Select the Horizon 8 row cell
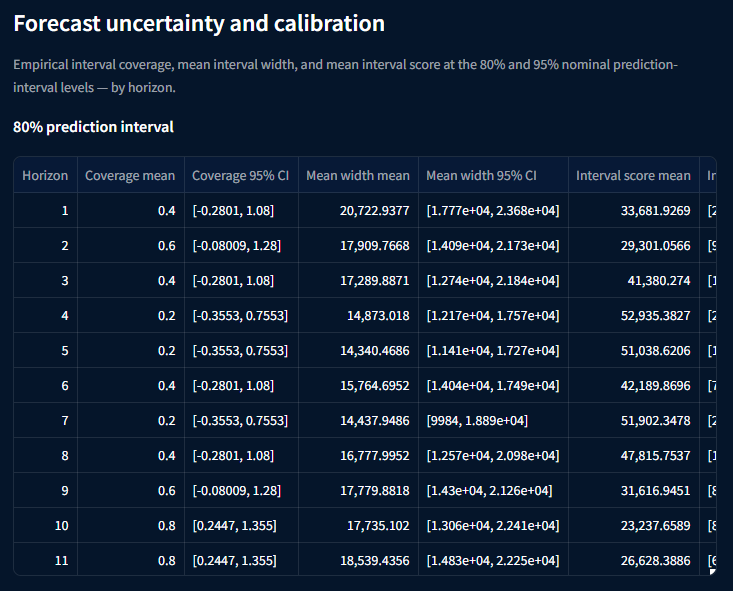 pos(45,456)
